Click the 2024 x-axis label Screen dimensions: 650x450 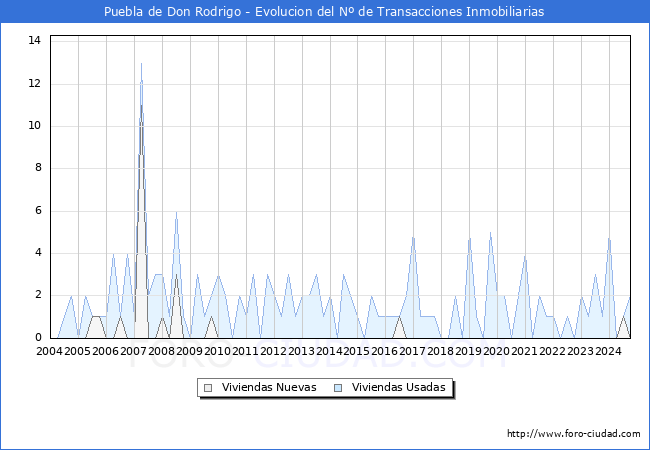point(608,351)
